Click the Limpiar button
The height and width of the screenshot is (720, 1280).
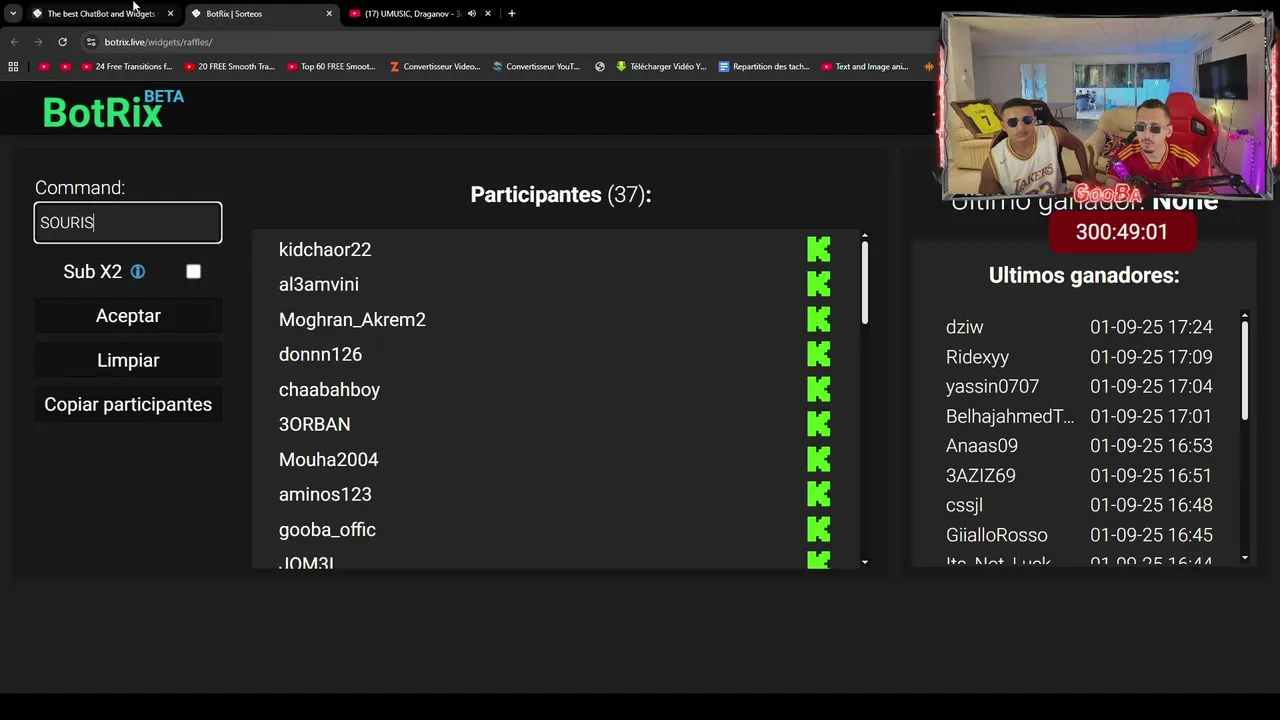pos(128,361)
